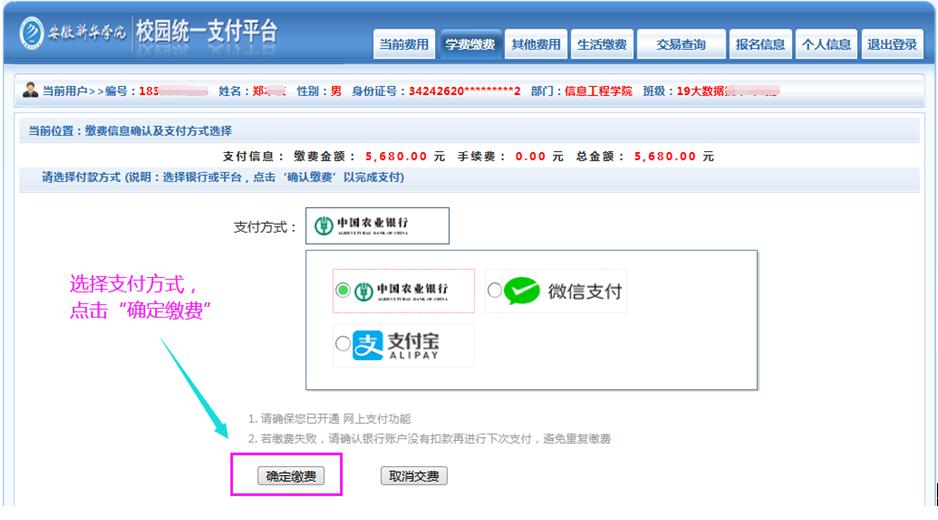938x520 pixels.
Task: Switch to the 学费缴费 tab
Action: click(x=470, y=45)
